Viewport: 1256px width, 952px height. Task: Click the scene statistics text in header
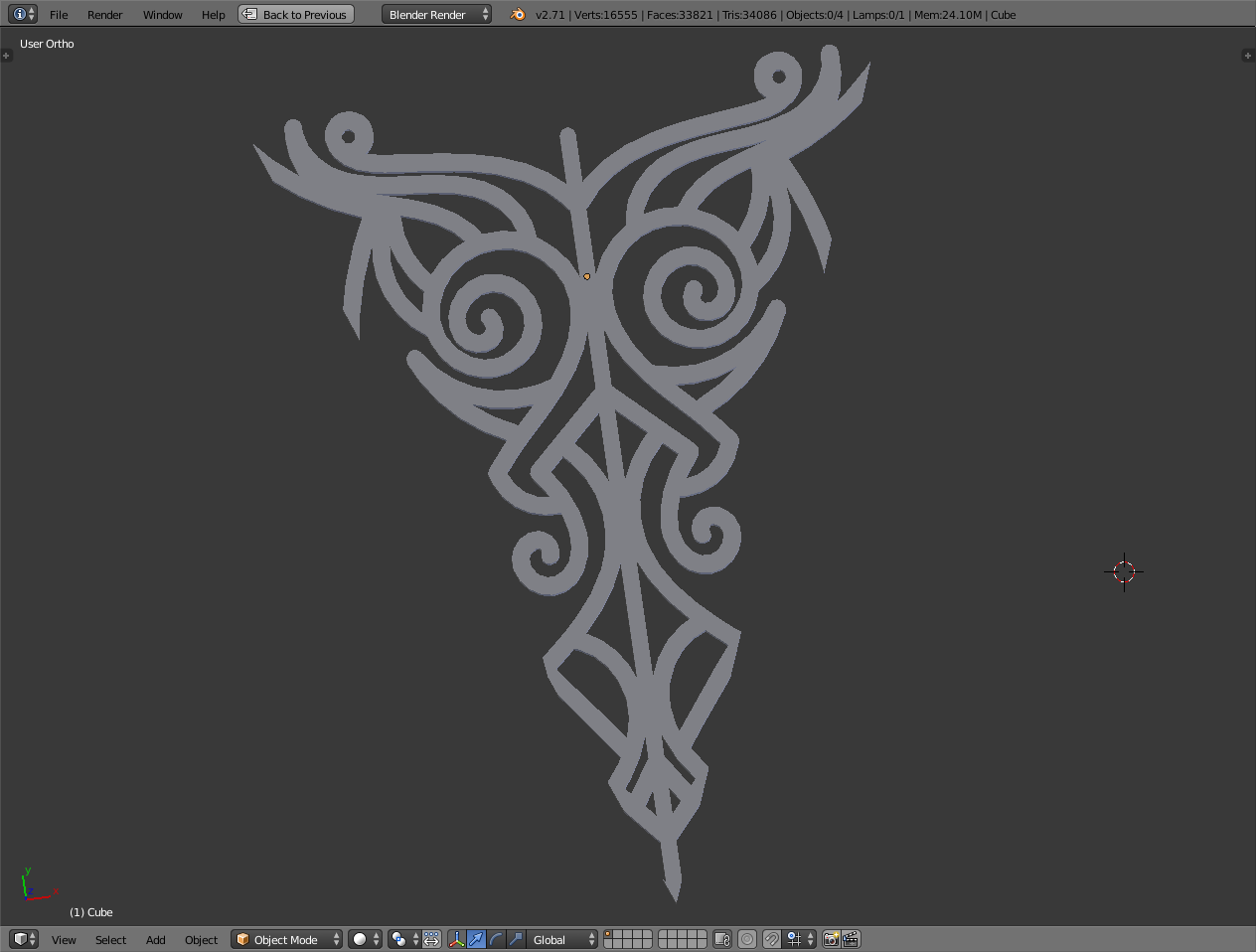point(775,15)
